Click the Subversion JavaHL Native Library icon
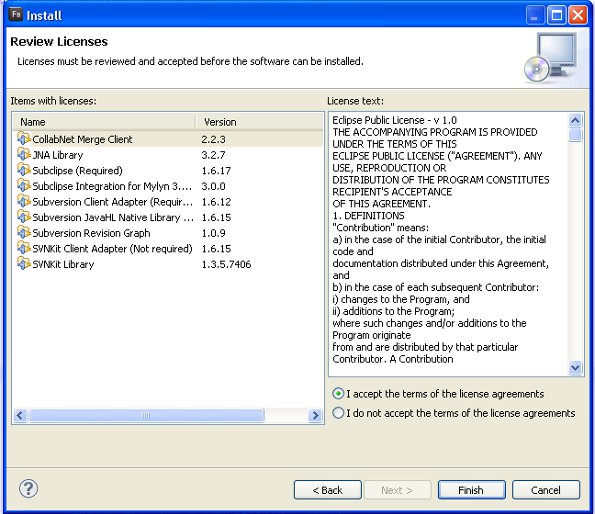Viewport: 595px width, 514px height. click(x=24, y=217)
